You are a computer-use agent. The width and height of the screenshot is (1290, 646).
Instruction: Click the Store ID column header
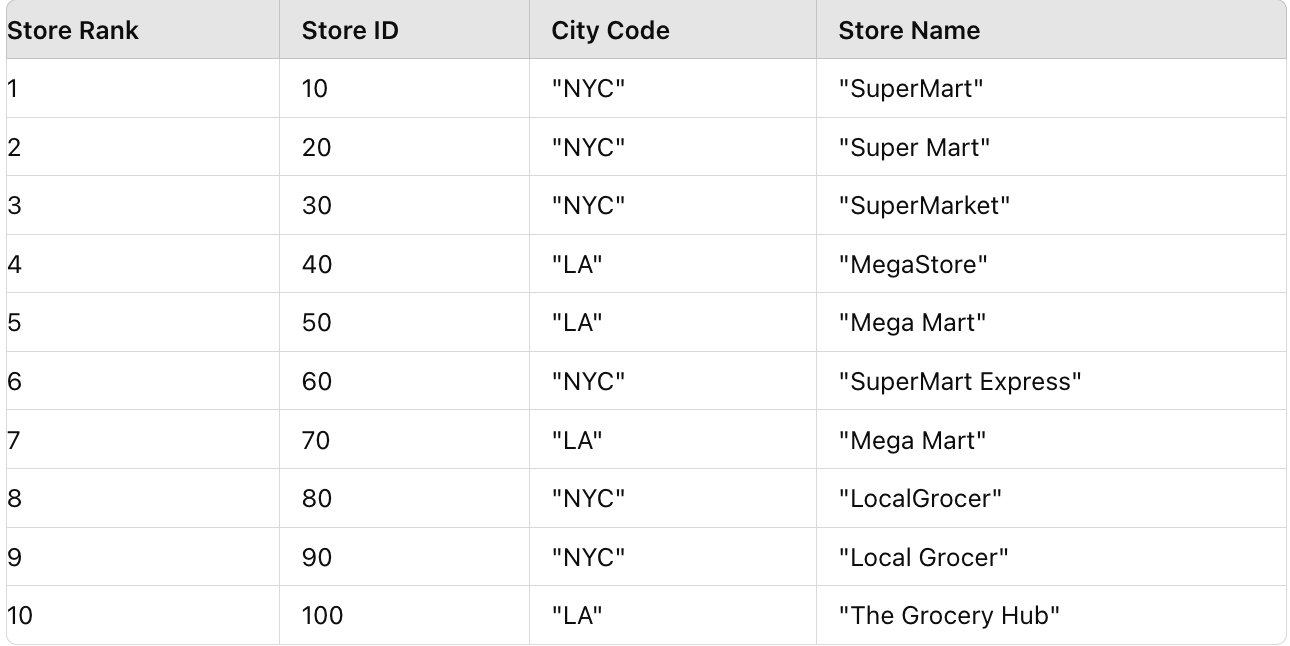tap(350, 30)
